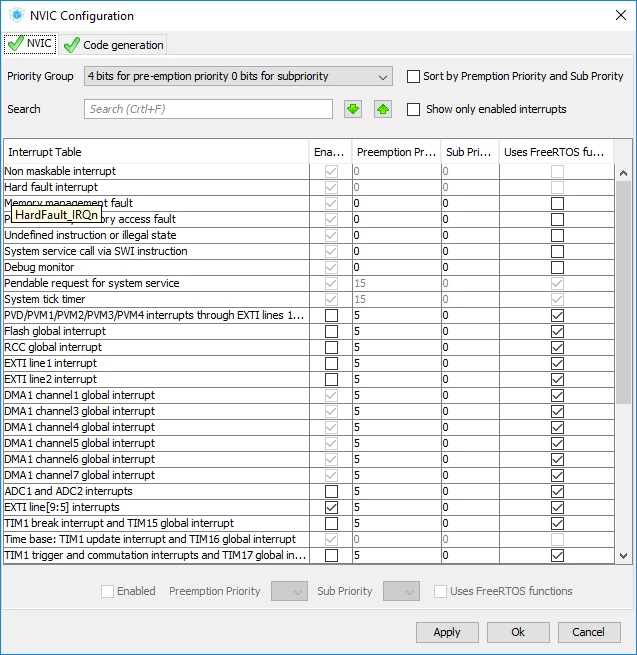Enable Sort by Premption Priority checkbox
637x655 pixels.
coord(413,76)
